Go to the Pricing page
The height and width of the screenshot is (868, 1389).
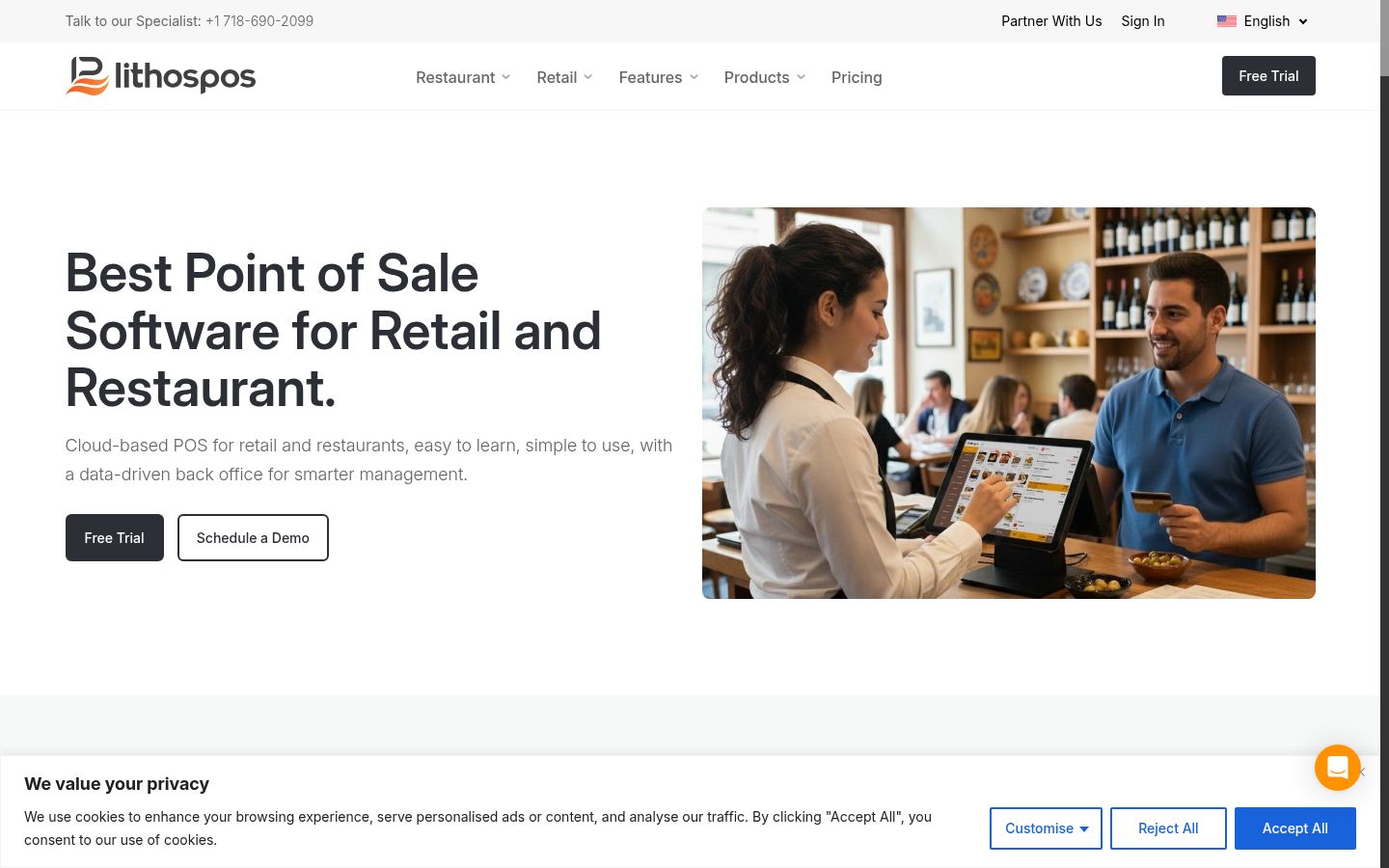pyautogui.click(x=857, y=77)
